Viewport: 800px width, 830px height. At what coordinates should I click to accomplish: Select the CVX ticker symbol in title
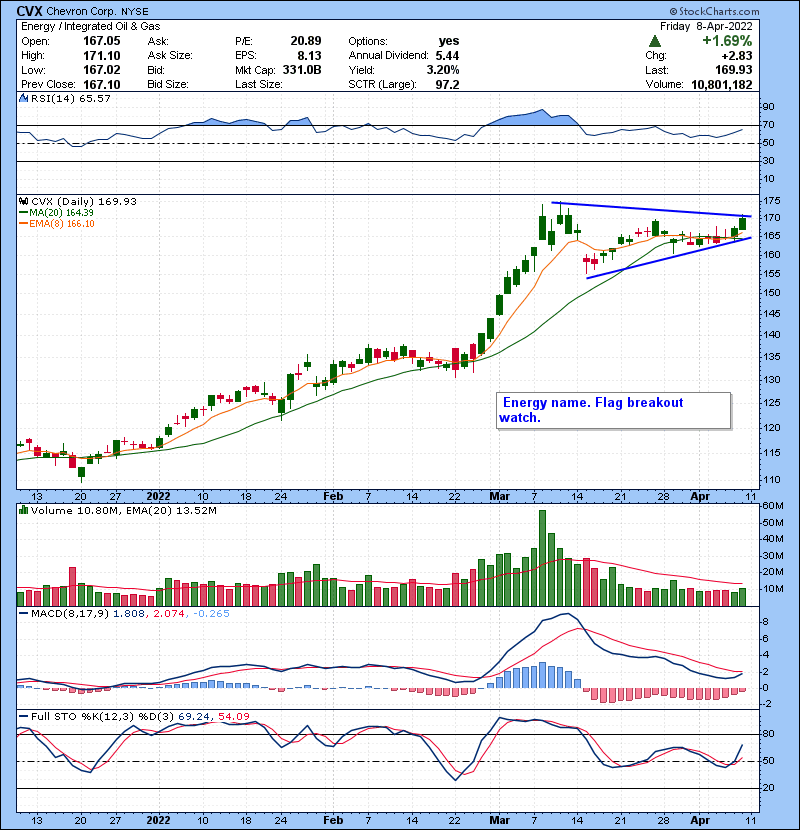(x=29, y=11)
